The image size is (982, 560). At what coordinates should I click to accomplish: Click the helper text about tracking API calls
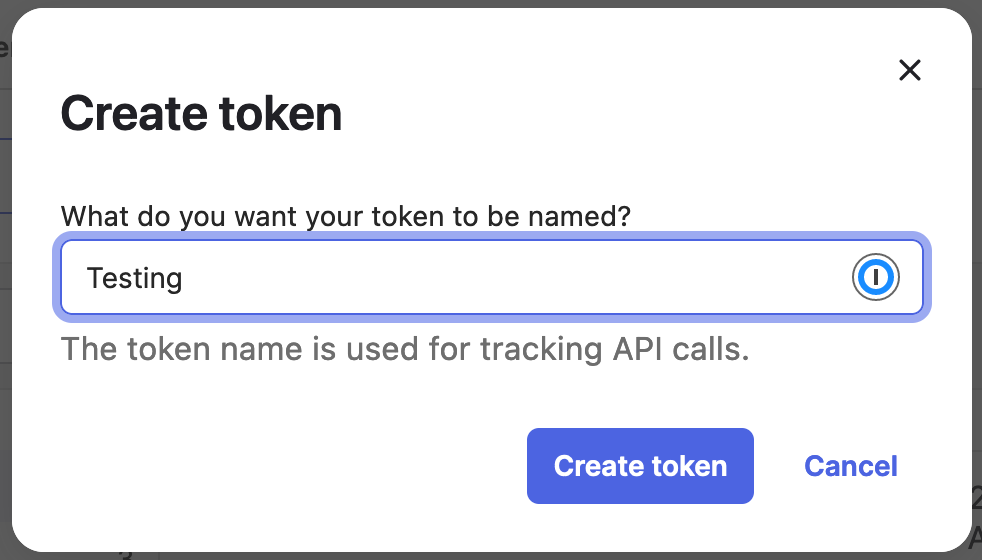pyautogui.click(x=405, y=349)
